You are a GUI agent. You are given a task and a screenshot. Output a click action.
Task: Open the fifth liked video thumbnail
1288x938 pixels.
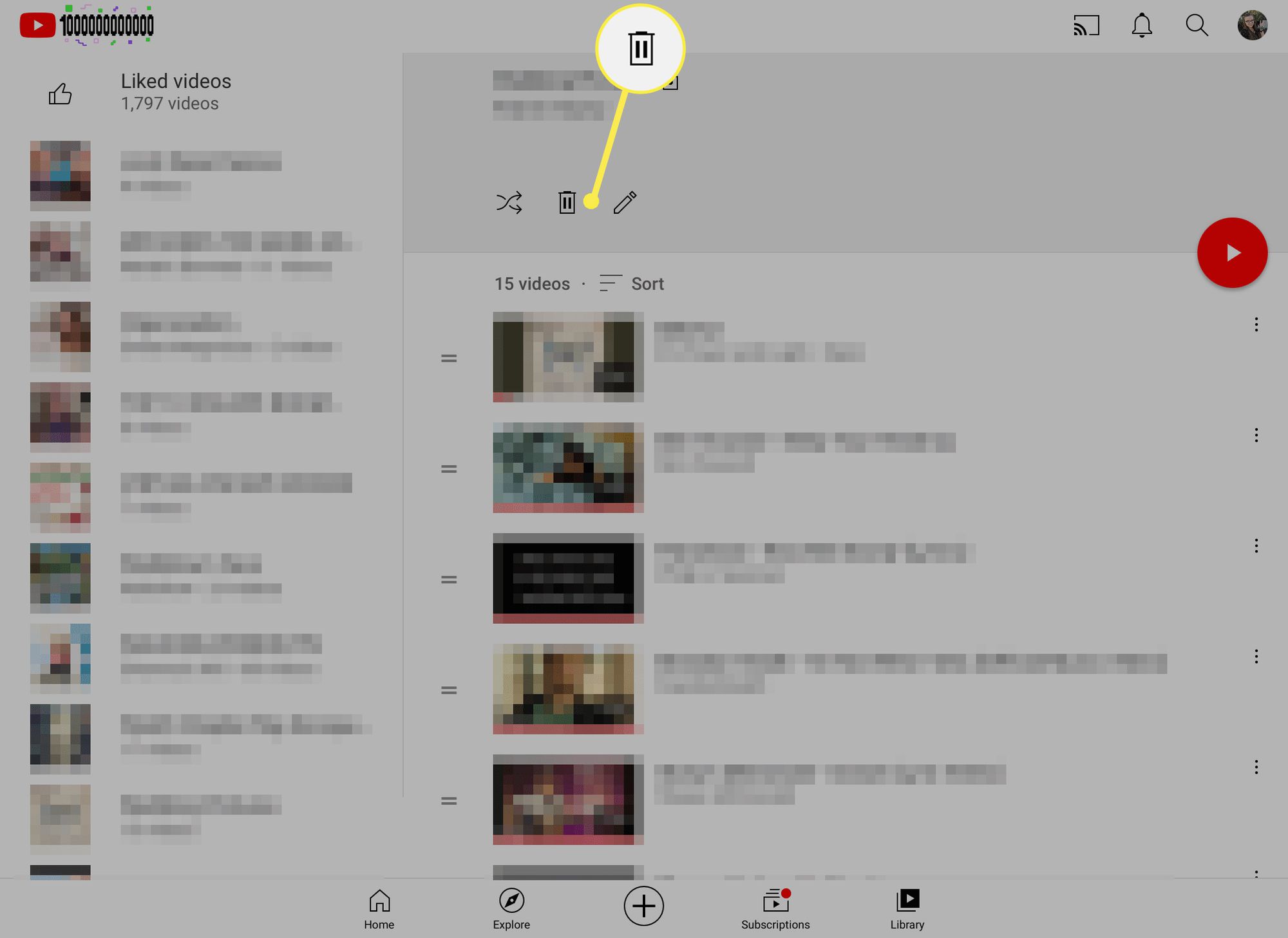pyautogui.click(x=60, y=498)
